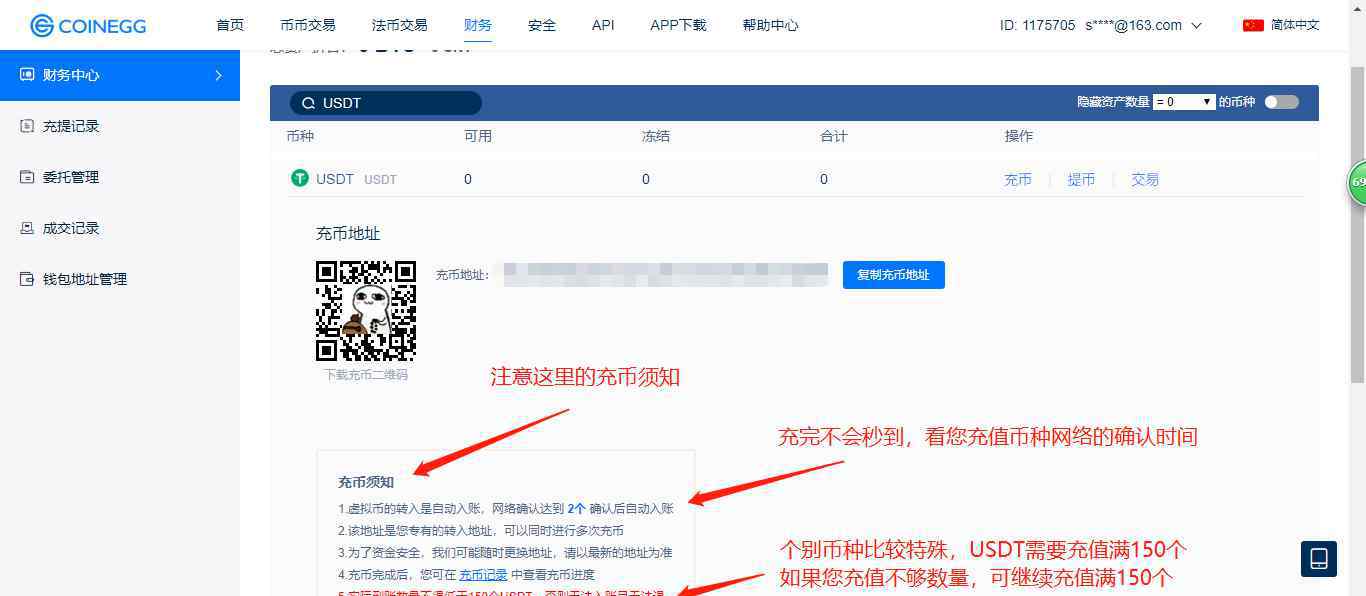Click the blurred deposit address text

666,274
